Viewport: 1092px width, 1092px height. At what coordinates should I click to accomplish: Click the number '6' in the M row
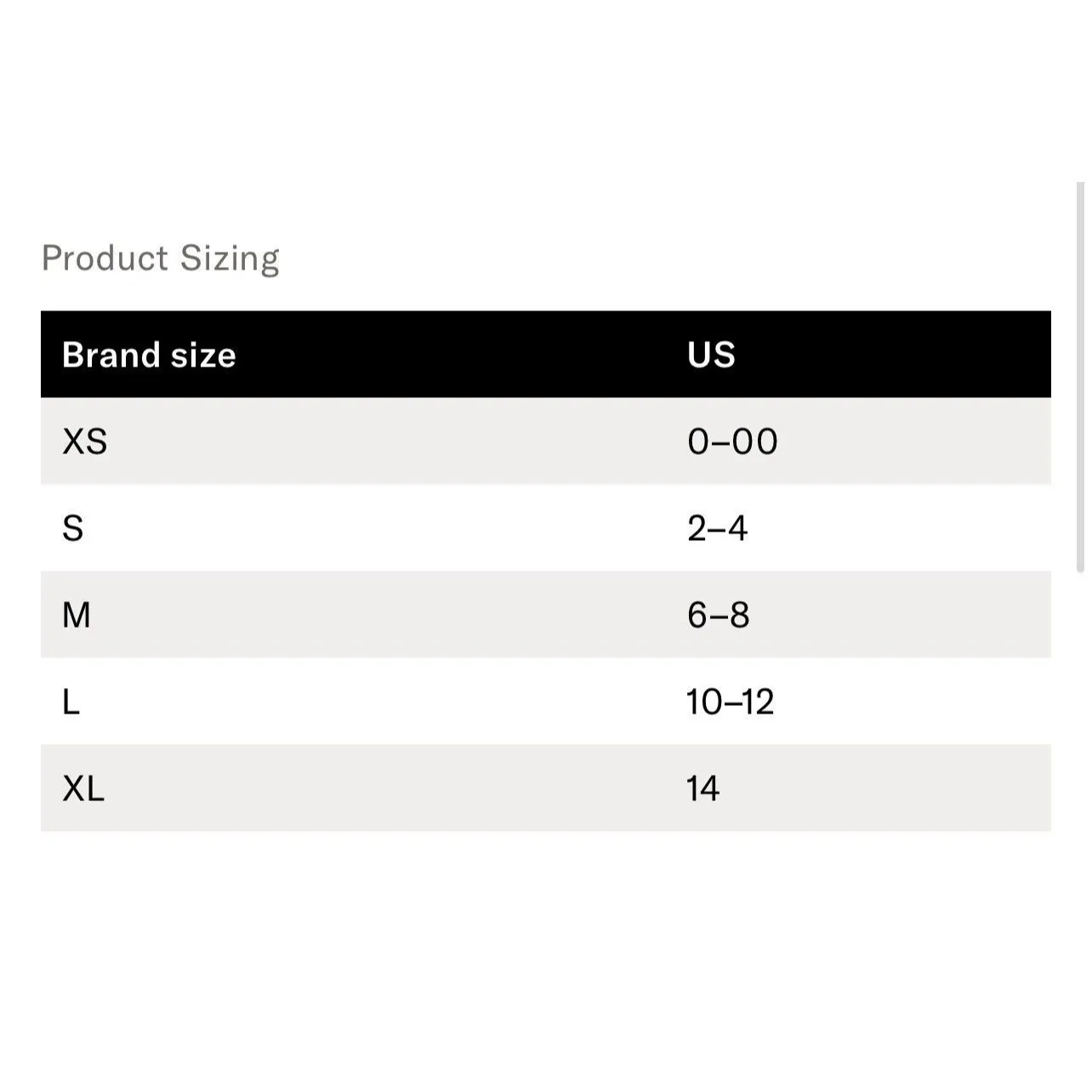(697, 615)
